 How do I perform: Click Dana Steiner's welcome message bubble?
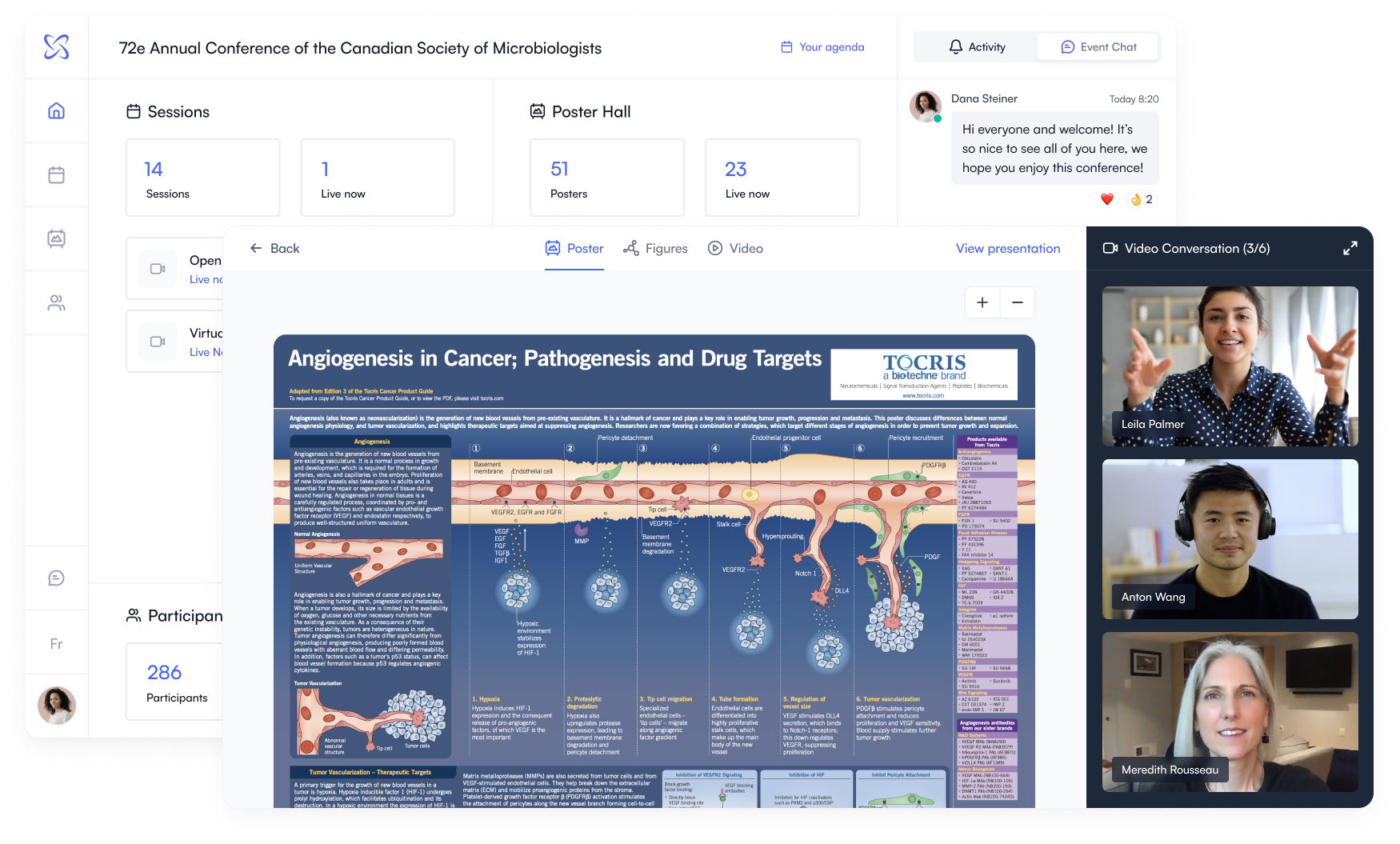tap(1054, 149)
